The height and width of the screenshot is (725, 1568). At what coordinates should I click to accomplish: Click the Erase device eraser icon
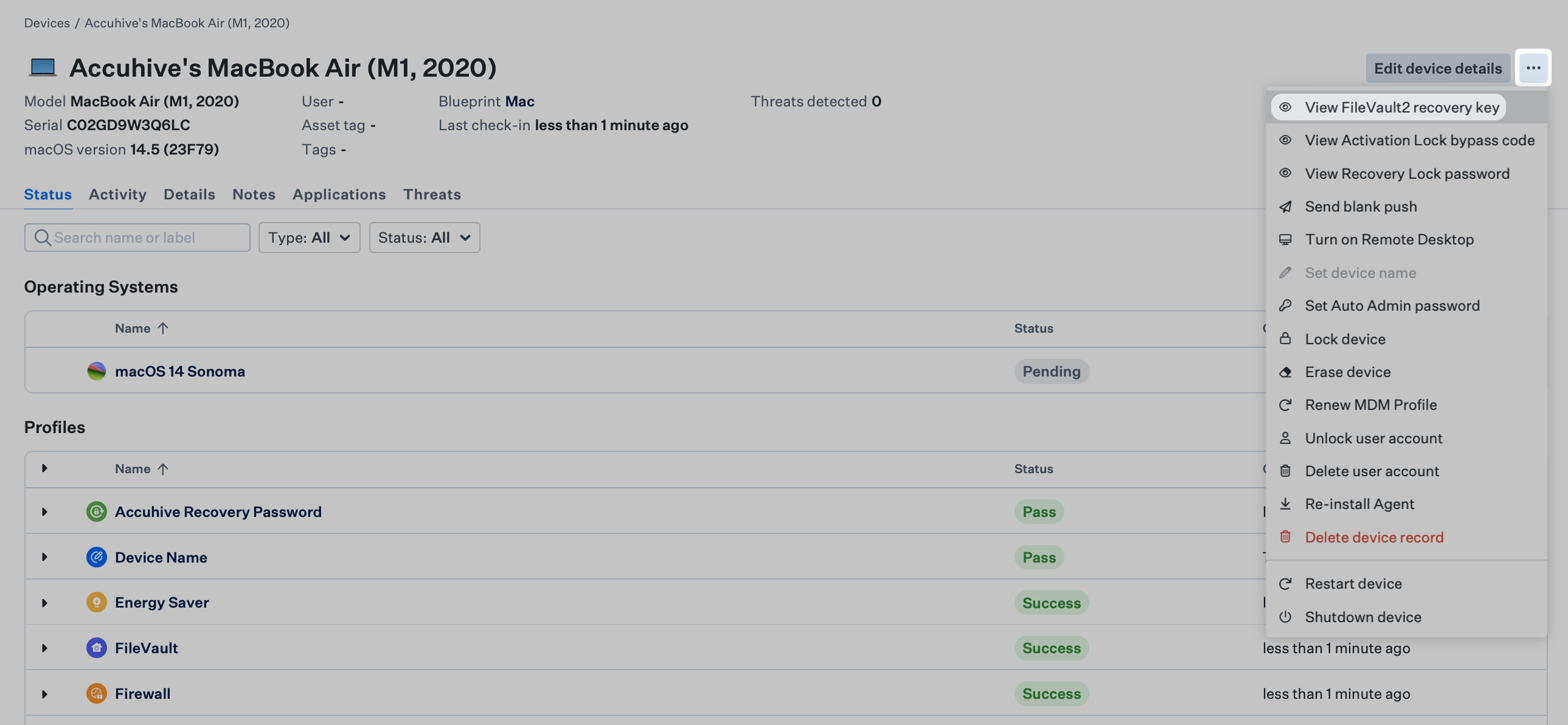click(x=1285, y=372)
